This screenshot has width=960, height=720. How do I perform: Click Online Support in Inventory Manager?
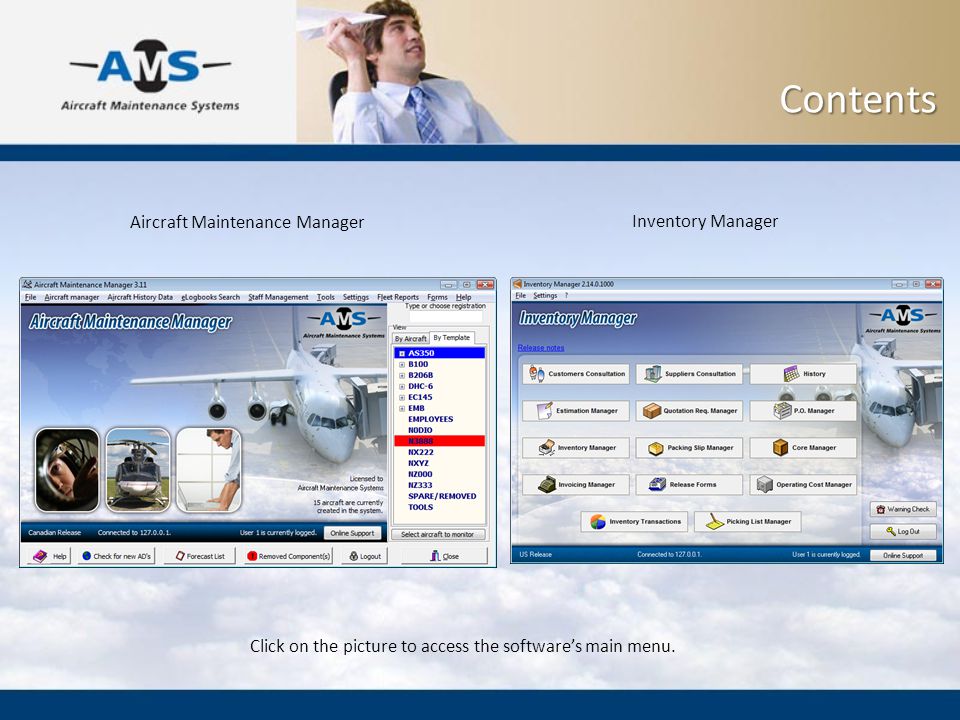[x=903, y=555]
